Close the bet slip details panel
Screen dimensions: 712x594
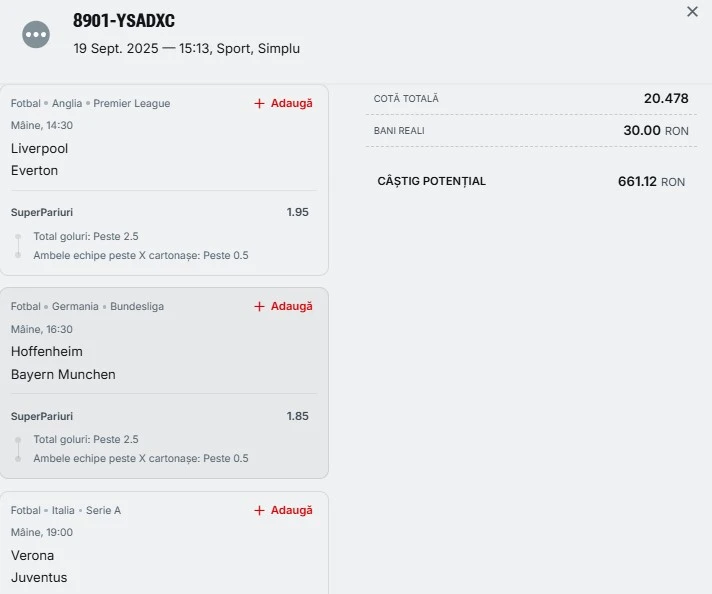(692, 12)
